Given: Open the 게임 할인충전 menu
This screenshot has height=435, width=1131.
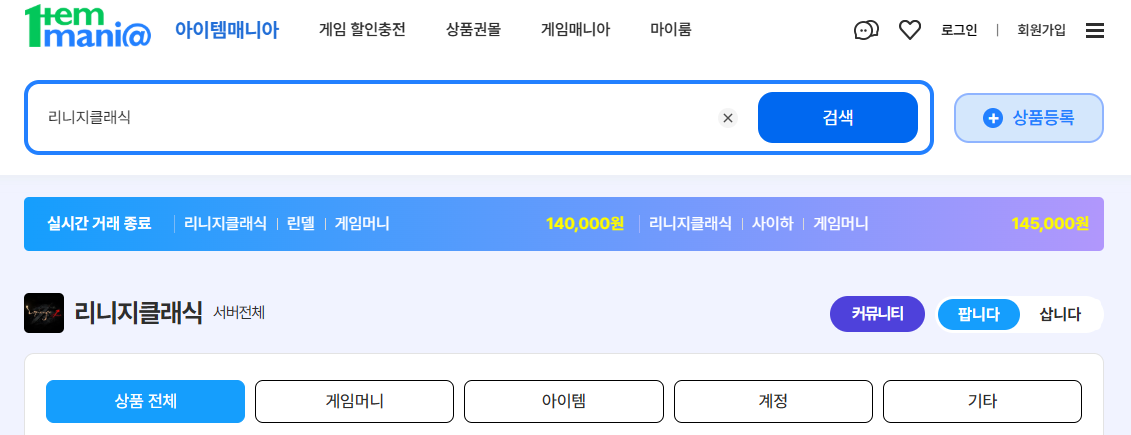Looking at the screenshot, I should click(x=362, y=30).
